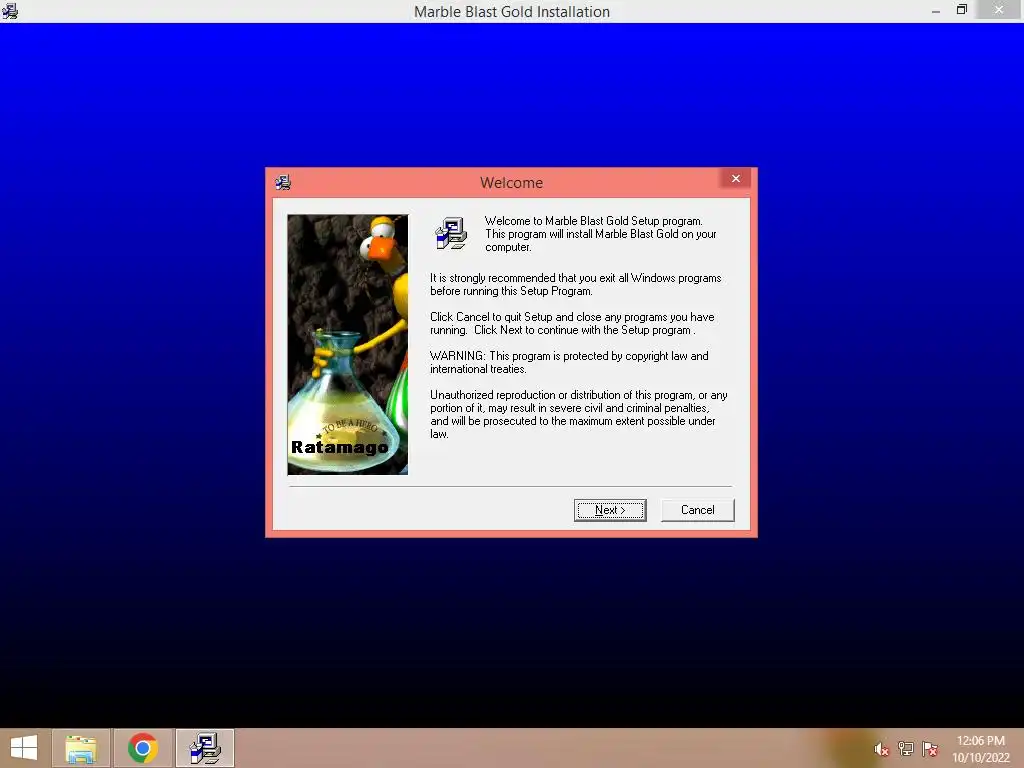Launch Google Chrome from the taskbar

(143, 748)
